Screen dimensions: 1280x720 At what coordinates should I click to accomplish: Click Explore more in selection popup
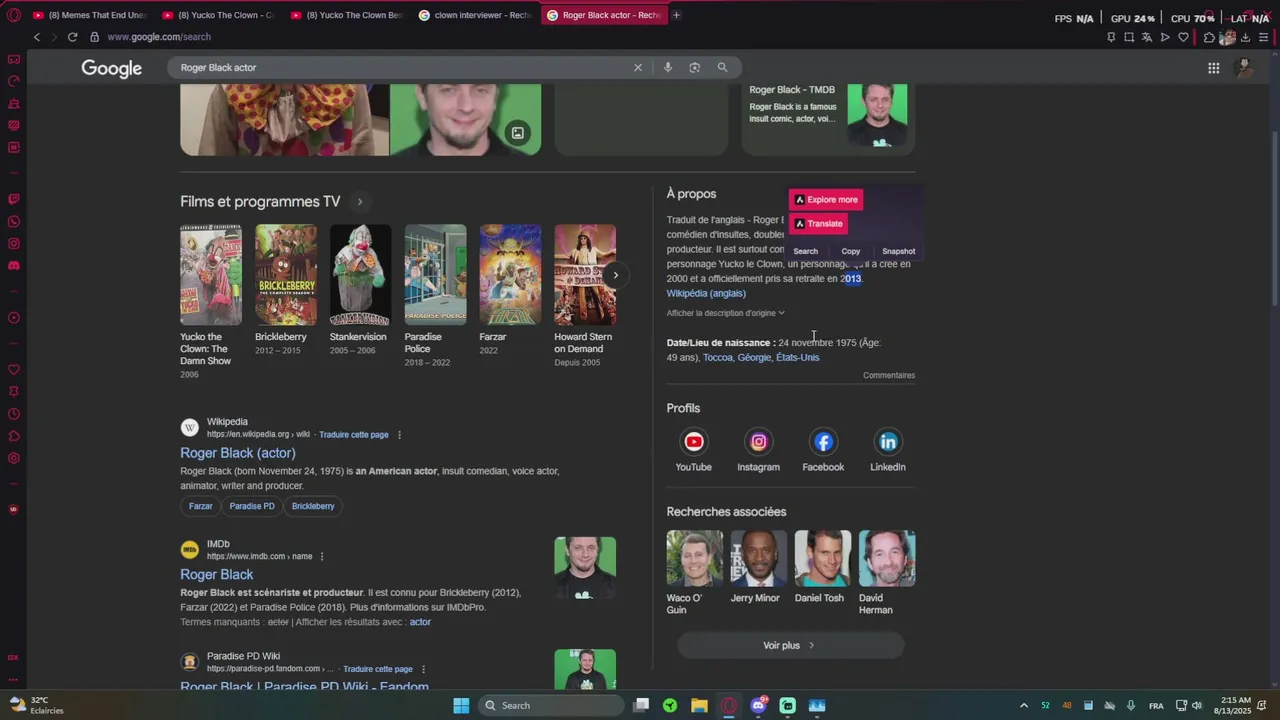point(826,199)
